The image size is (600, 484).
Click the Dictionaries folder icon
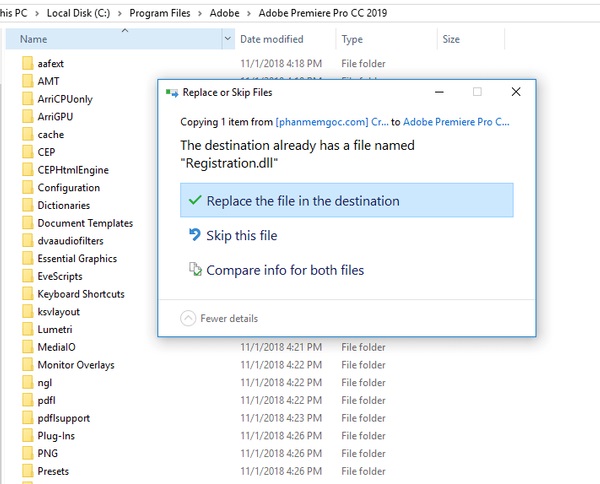click(28, 206)
